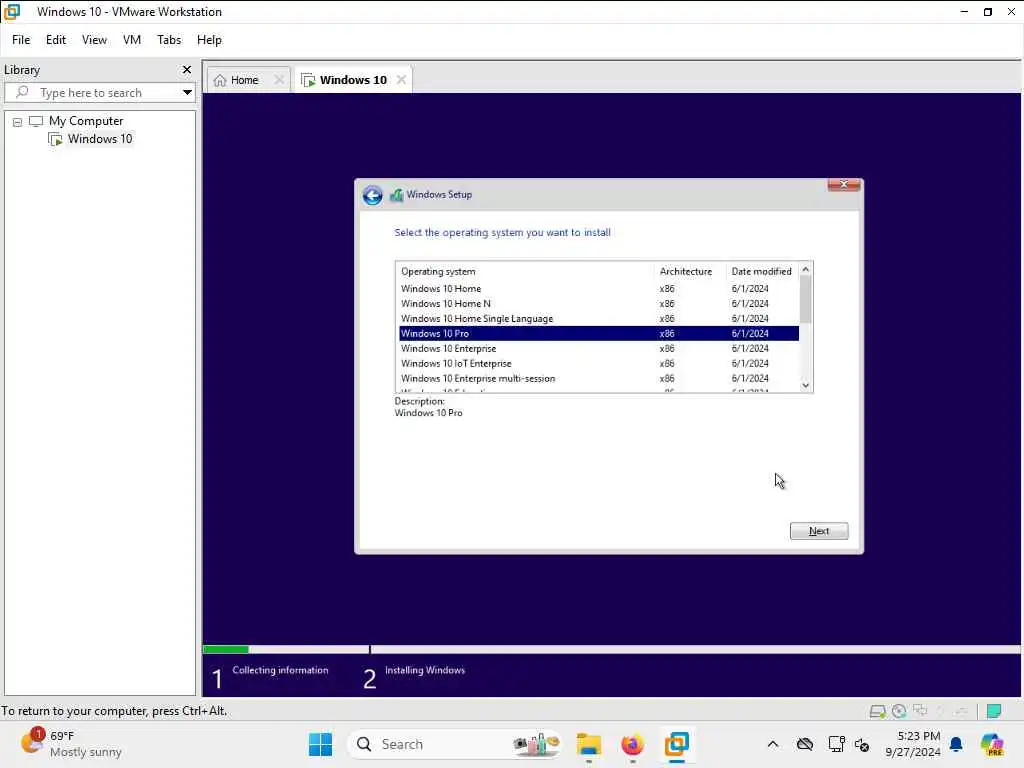The height and width of the screenshot is (768, 1024).
Task: Open File Explorer from the taskbar
Action: tap(588, 744)
